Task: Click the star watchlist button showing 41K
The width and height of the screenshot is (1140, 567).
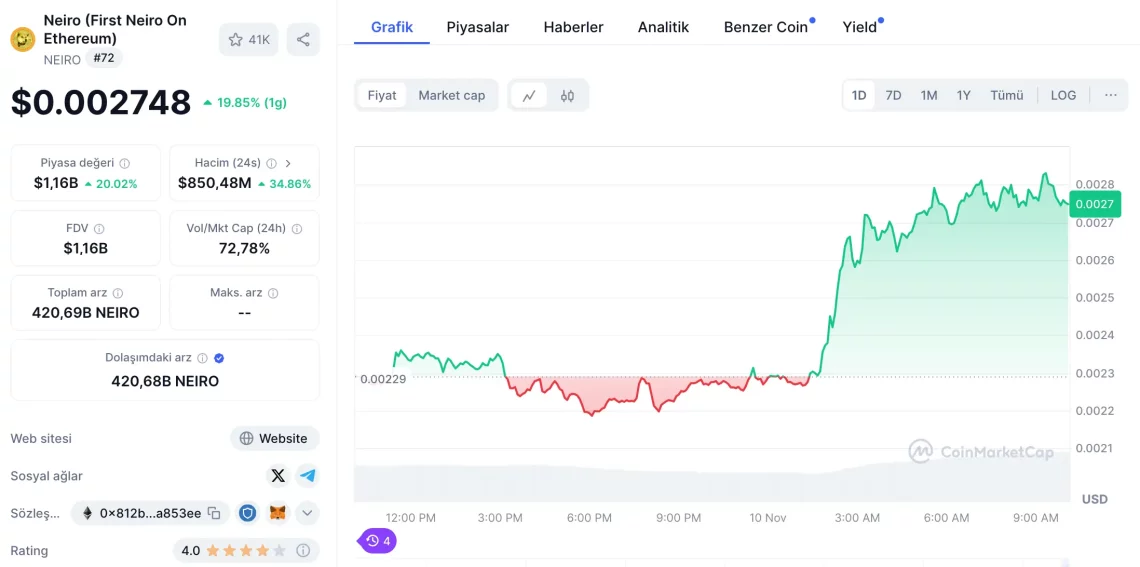Action: coord(249,40)
